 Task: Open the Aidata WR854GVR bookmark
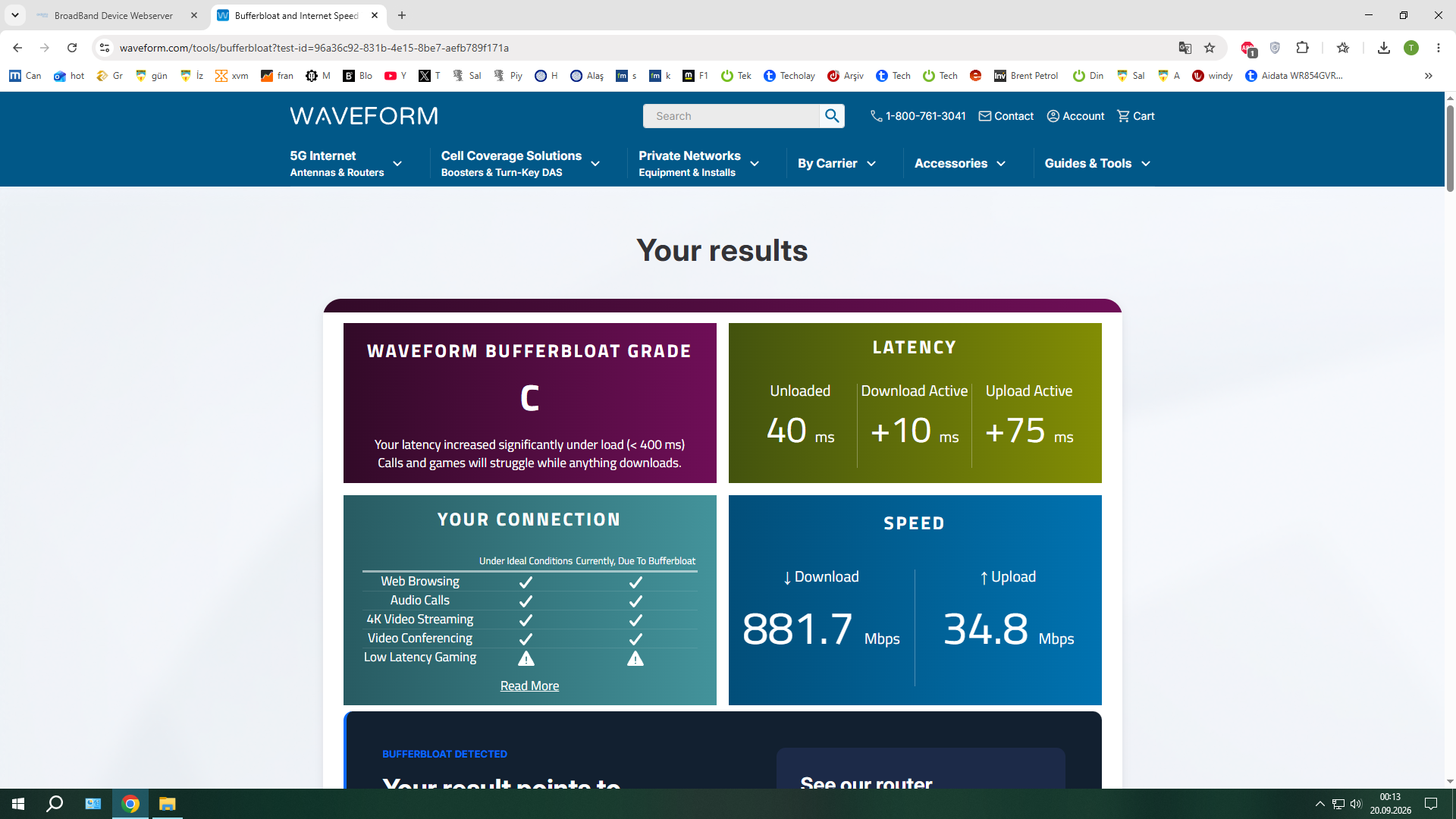1294,76
